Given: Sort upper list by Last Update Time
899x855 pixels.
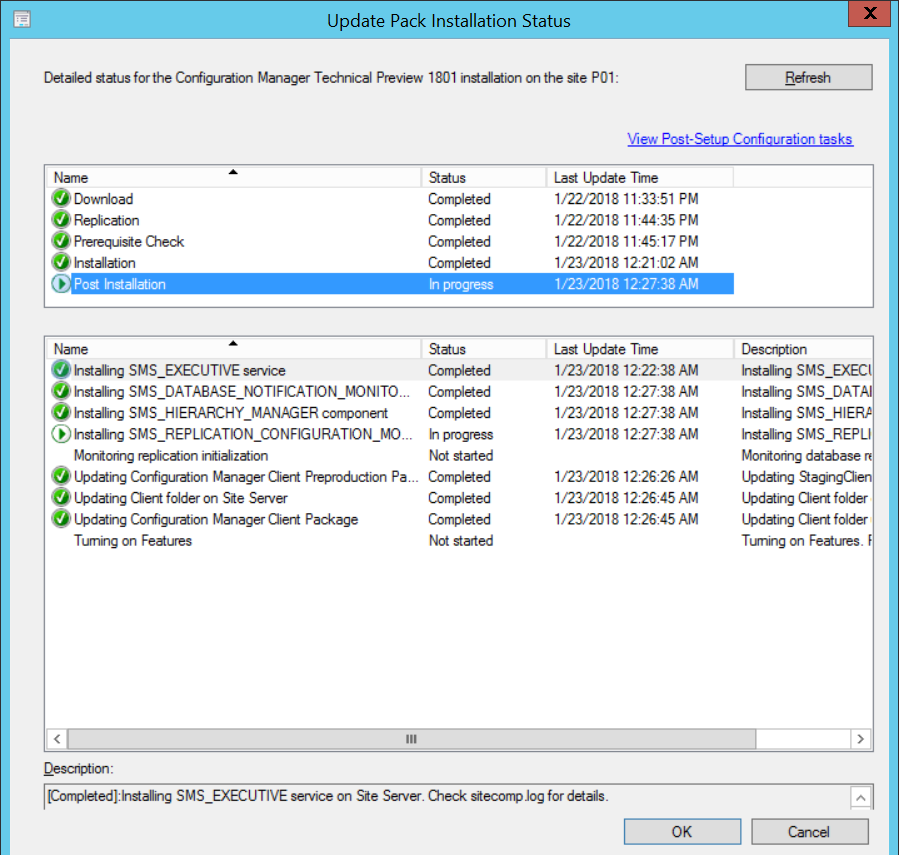Looking at the screenshot, I should 639,177.
